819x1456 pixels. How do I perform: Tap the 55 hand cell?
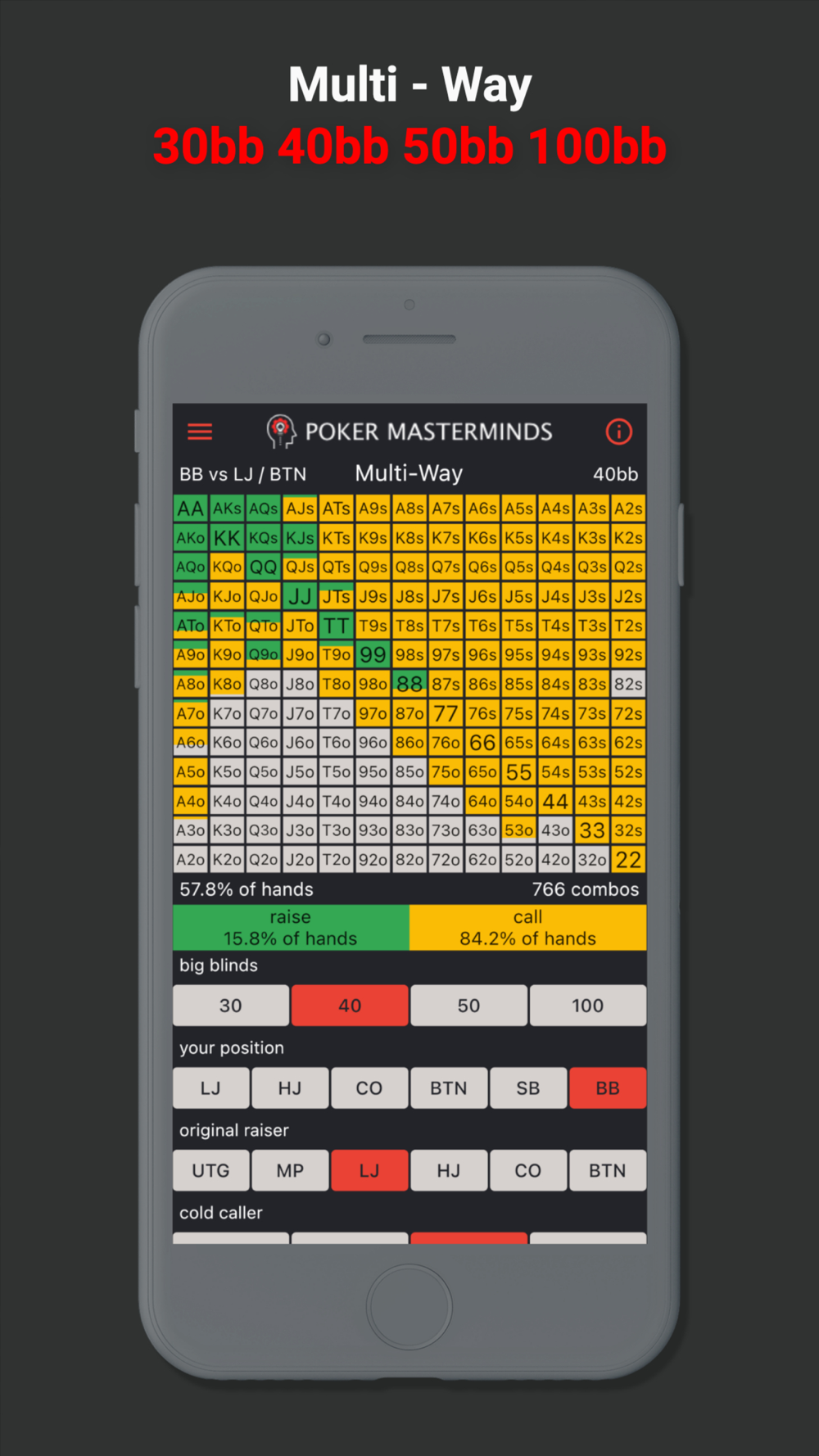pyautogui.click(x=519, y=772)
